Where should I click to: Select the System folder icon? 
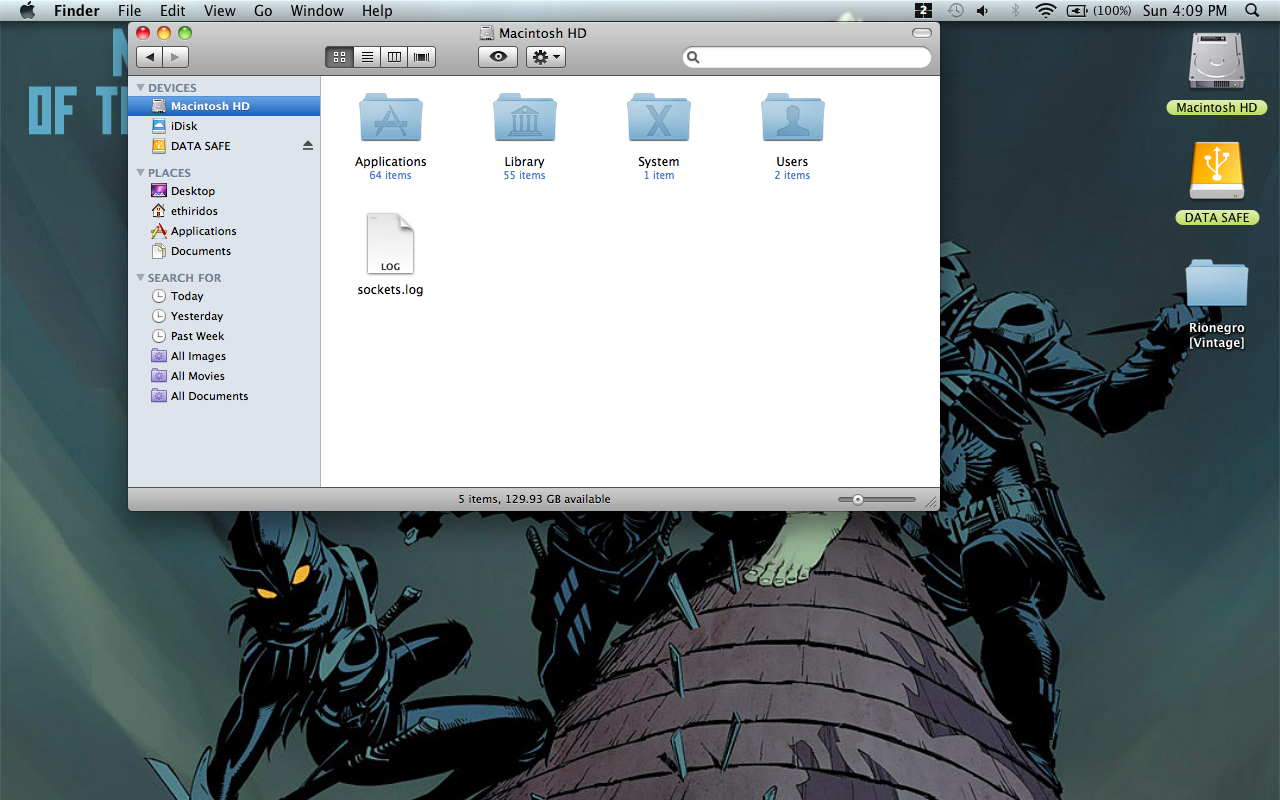click(x=659, y=118)
